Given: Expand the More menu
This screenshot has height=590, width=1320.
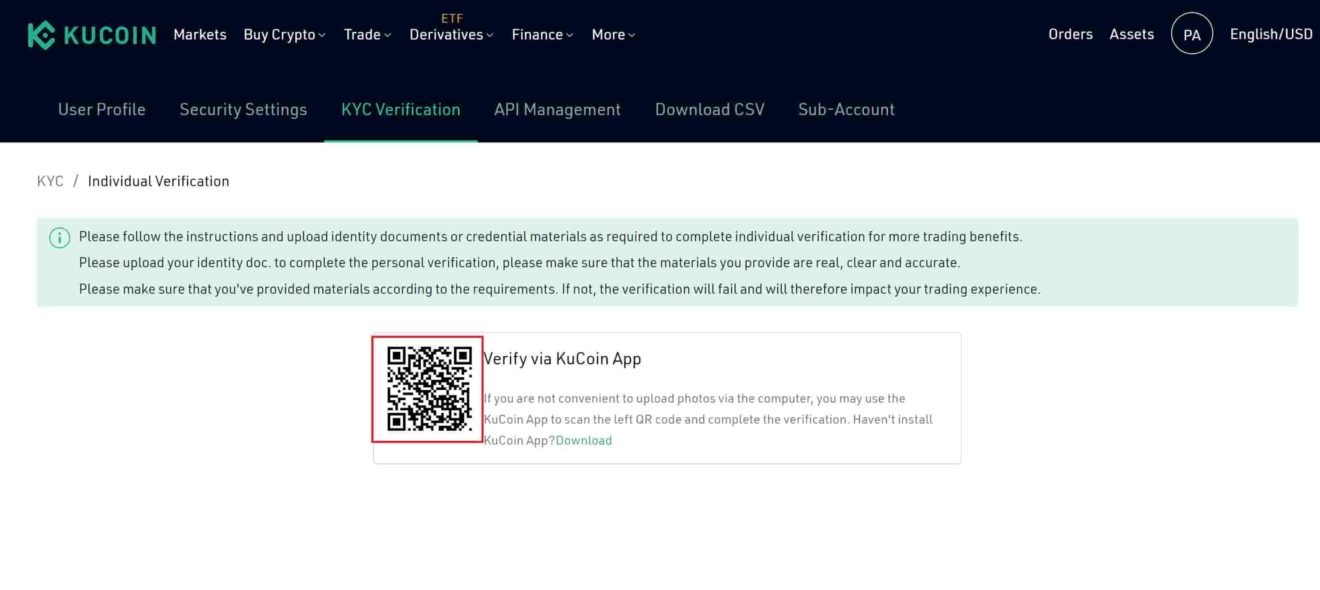Looking at the screenshot, I should (612, 33).
